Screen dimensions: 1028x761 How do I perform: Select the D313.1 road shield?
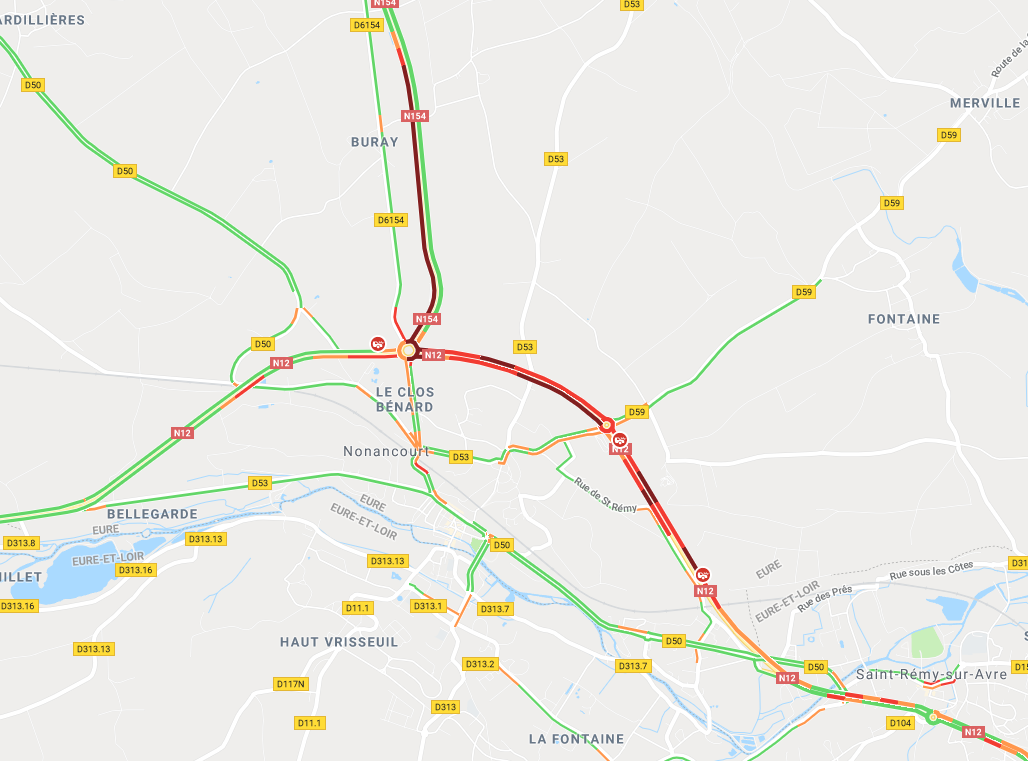coord(428,606)
